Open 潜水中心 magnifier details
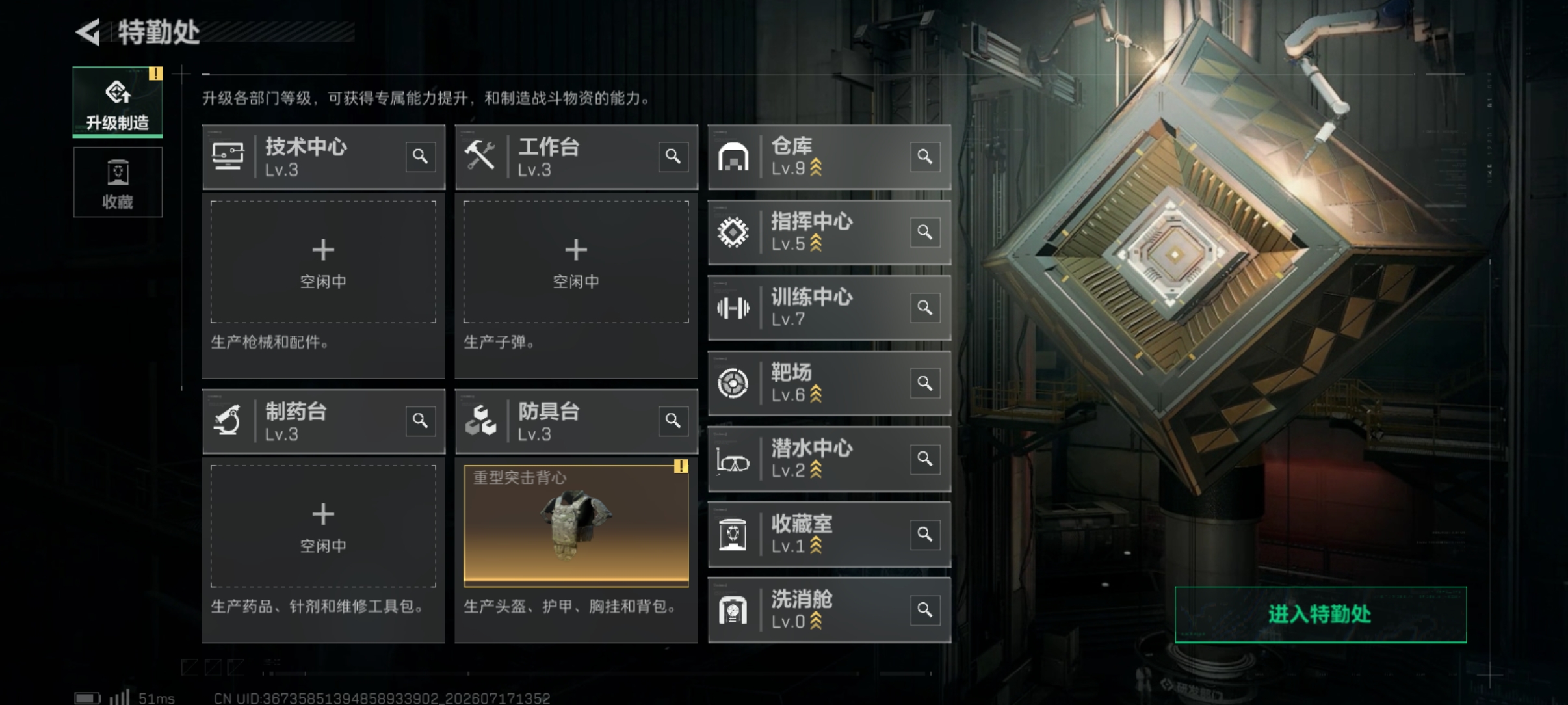The image size is (1568, 705). click(924, 459)
